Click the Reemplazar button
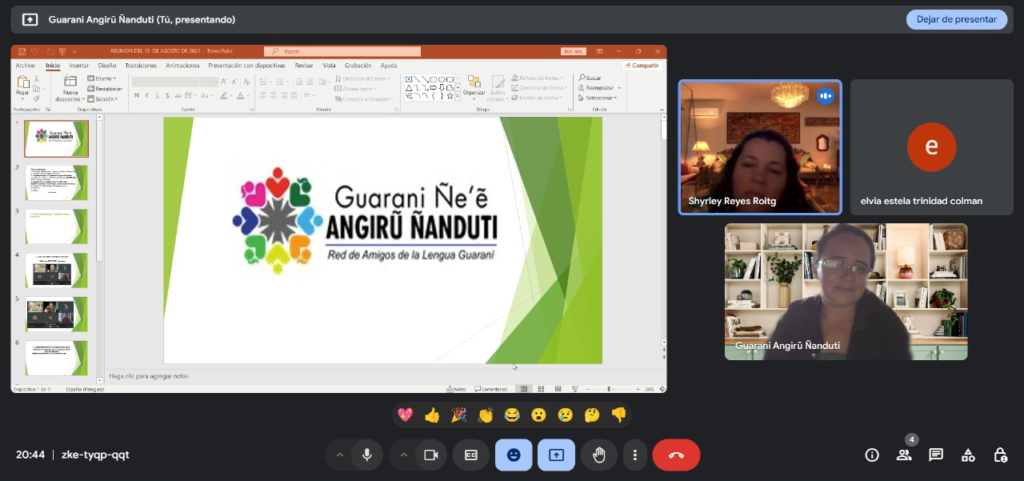The width and height of the screenshot is (1024, 481). click(x=599, y=87)
